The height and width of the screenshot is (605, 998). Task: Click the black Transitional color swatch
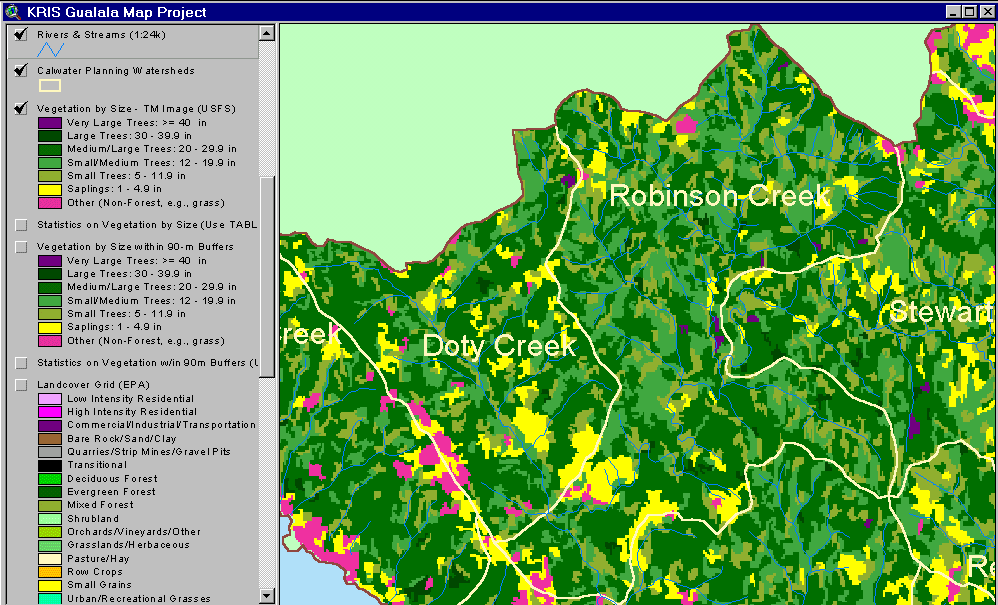pos(50,466)
